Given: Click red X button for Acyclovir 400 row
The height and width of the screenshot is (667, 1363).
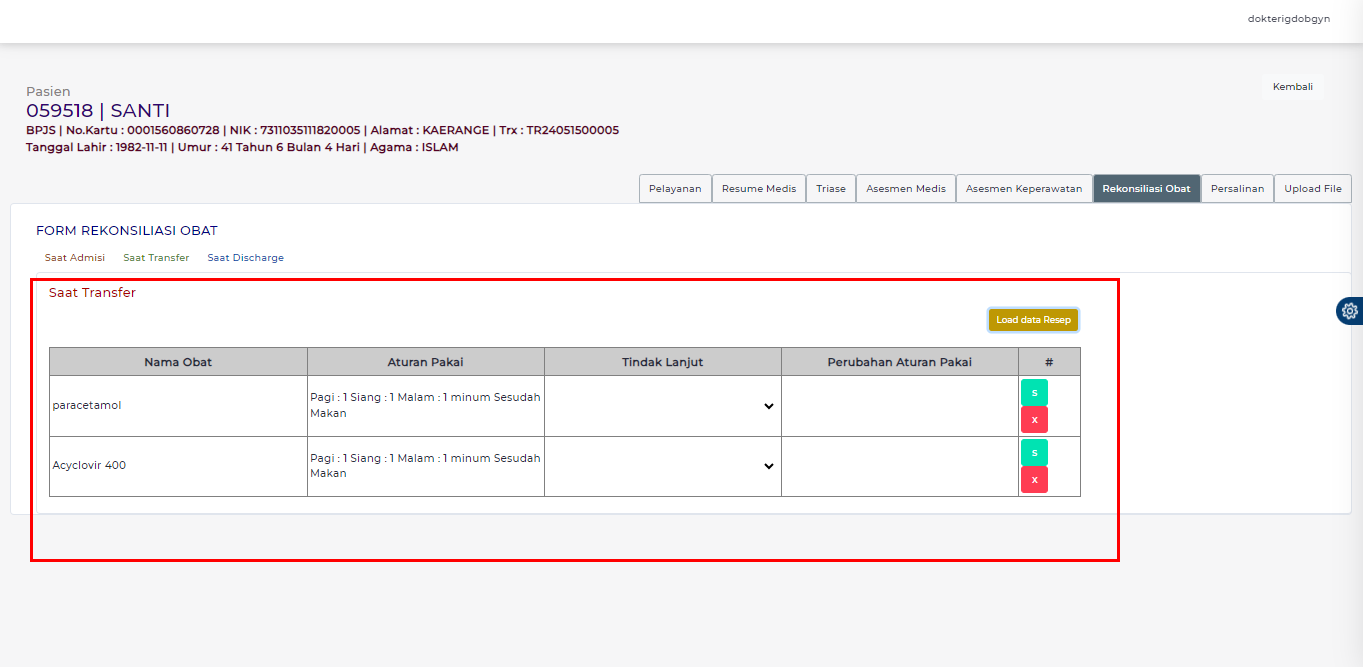Looking at the screenshot, I should (x=1034, y=480).
